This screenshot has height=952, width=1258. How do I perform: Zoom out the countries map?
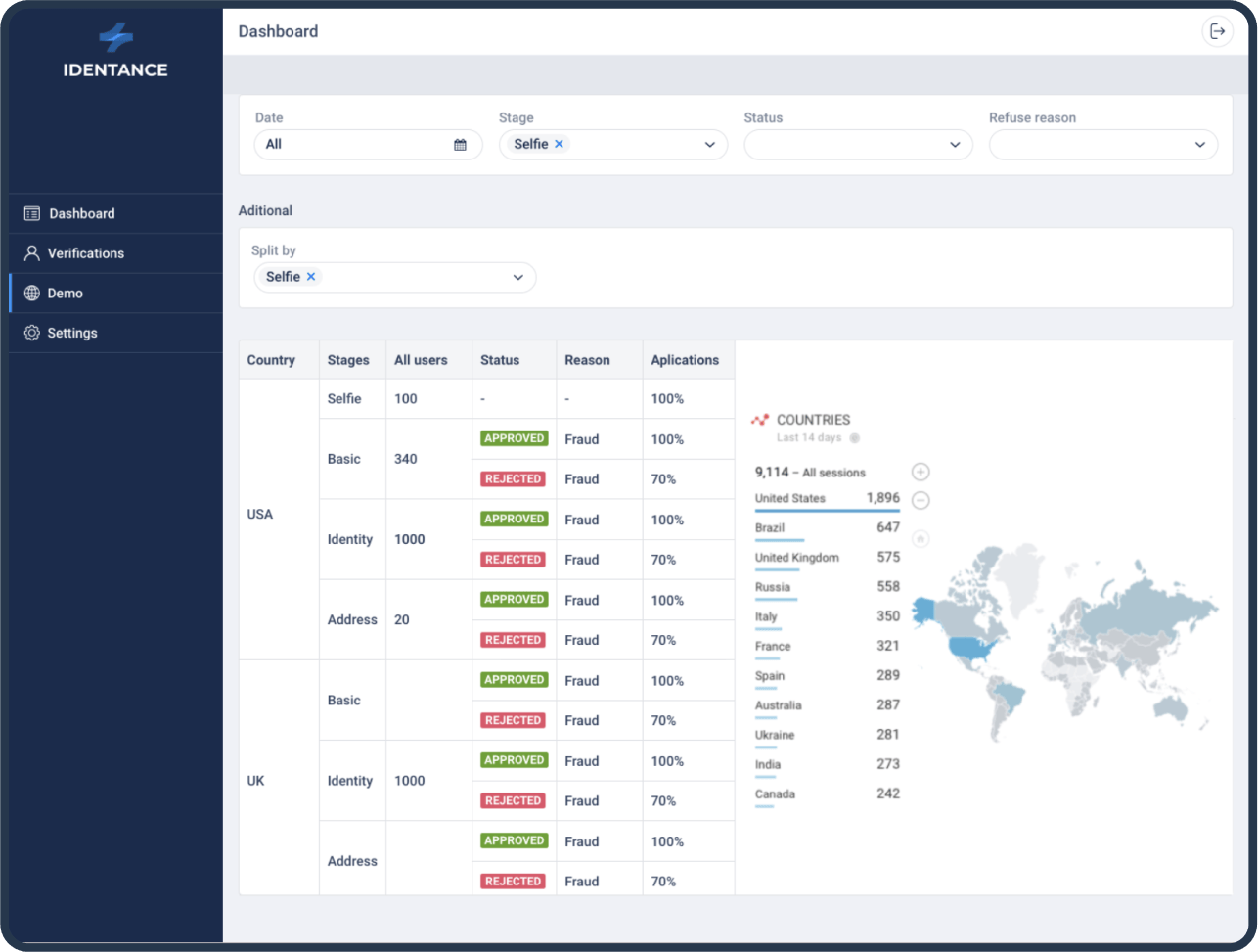tap(921, 500)
